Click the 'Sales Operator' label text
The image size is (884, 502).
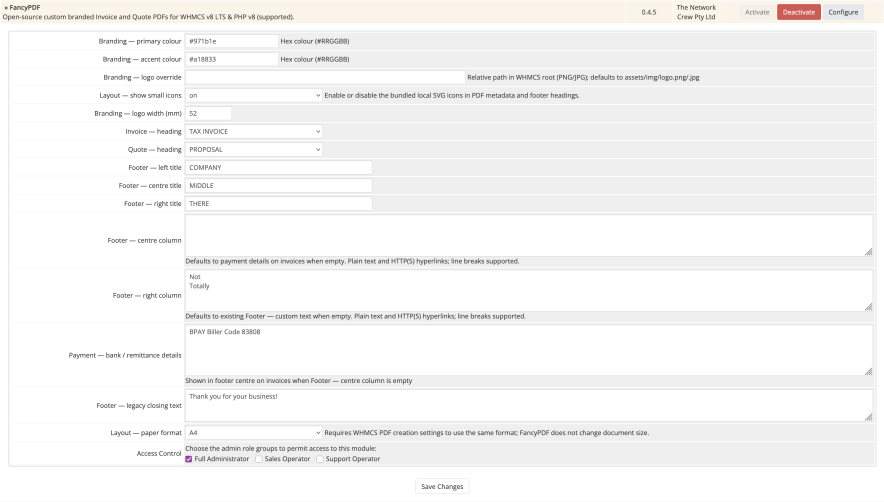pos(288,459)
